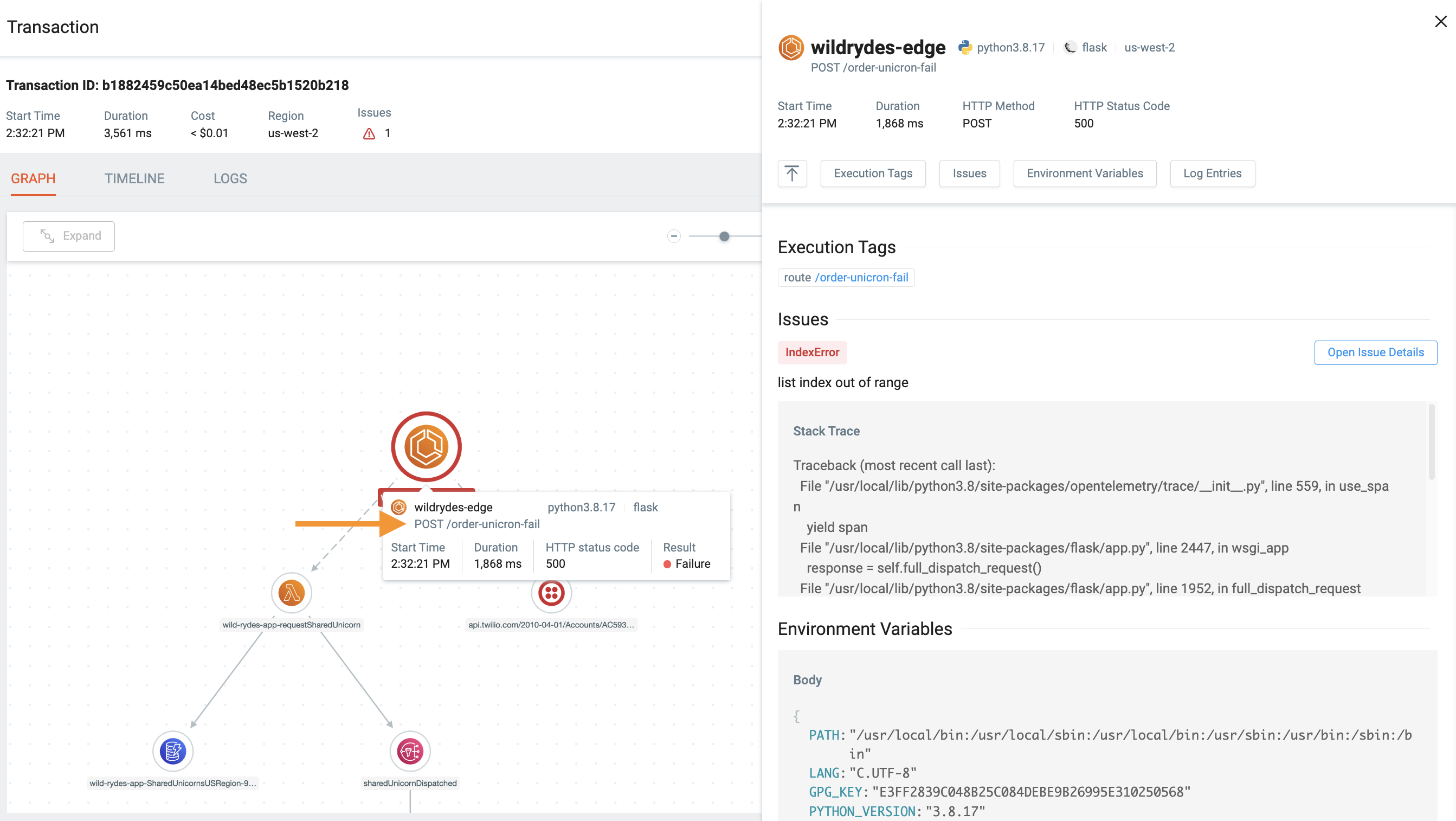The width and height of the screenshot is (1456, 821).
Task: Expand the transaction graph view
Action: click(x=69, y=236)
